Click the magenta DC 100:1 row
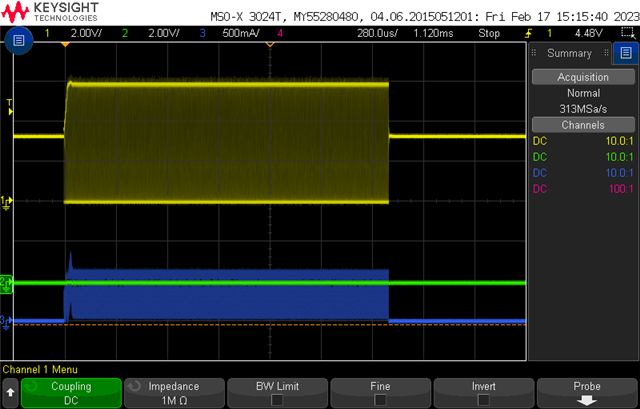Viewport: 640px width, 409px height. coord(583,189)
